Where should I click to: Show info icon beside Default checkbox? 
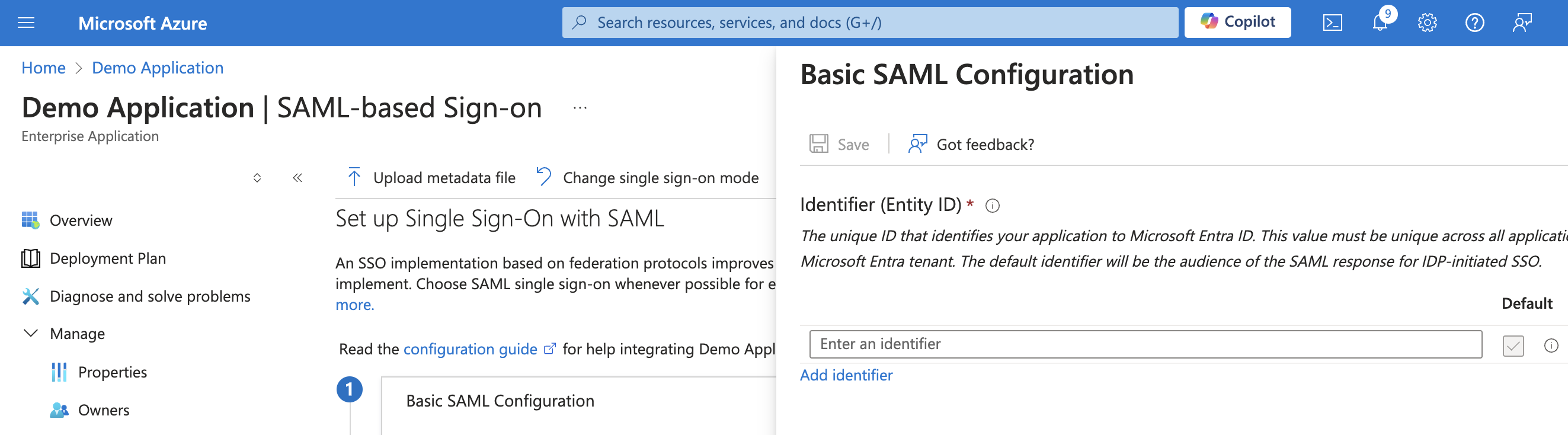coord(1551,346)
